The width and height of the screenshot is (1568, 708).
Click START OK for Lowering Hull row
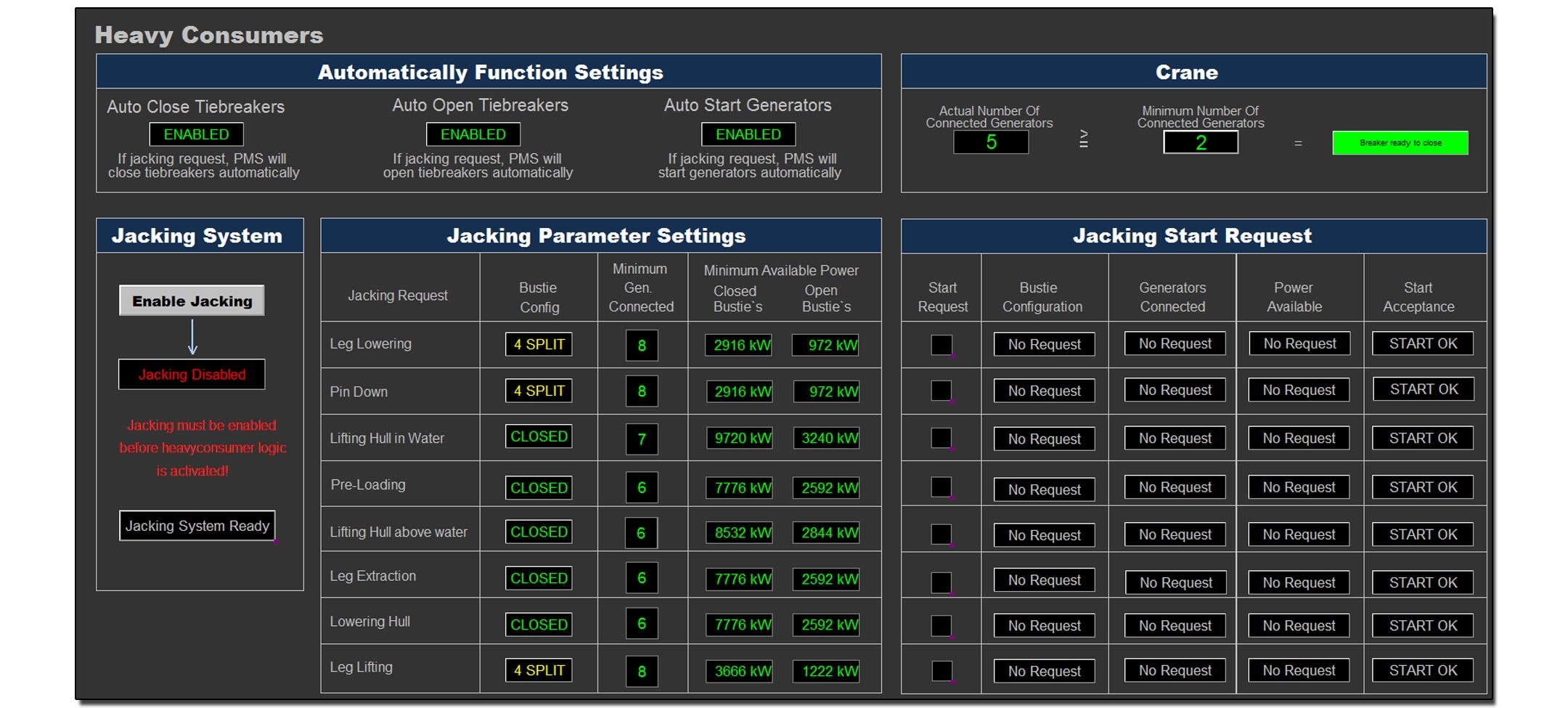click(x=1422, y=625)
